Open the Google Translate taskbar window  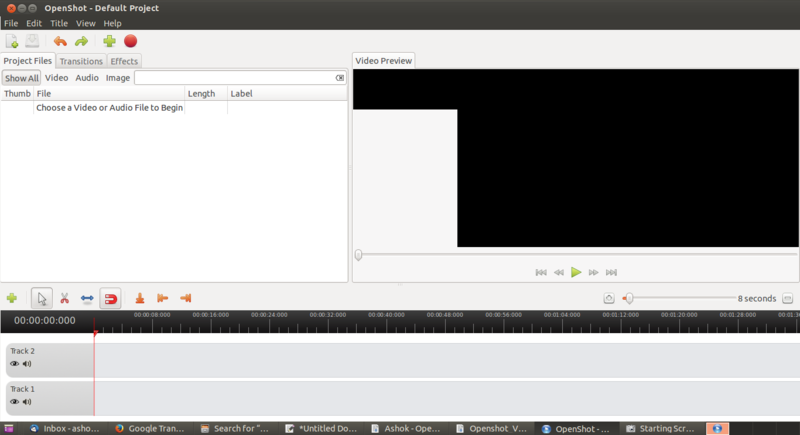click(x=150, y=428)
